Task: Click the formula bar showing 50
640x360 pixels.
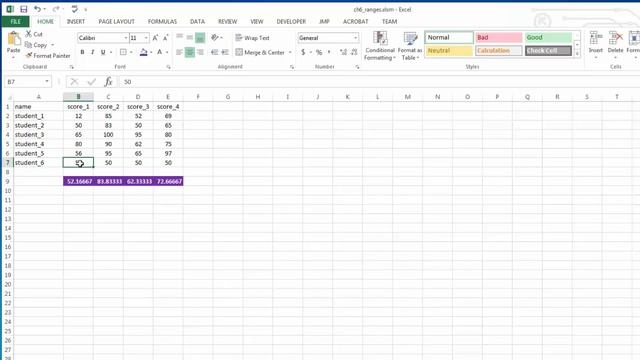Action: pyautogui.click(x=380, y=82)
